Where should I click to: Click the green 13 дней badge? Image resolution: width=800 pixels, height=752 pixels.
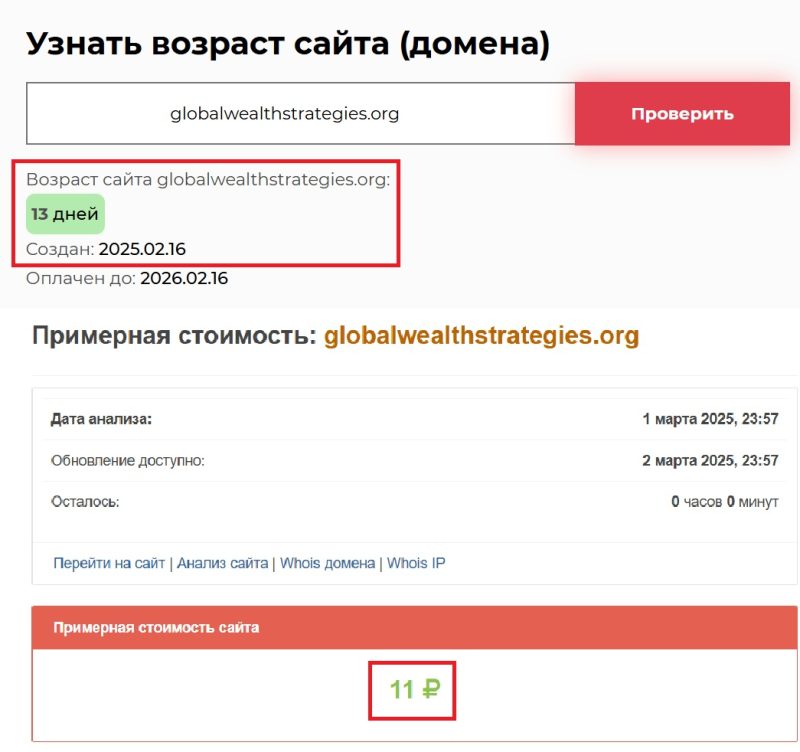(65, 214)
